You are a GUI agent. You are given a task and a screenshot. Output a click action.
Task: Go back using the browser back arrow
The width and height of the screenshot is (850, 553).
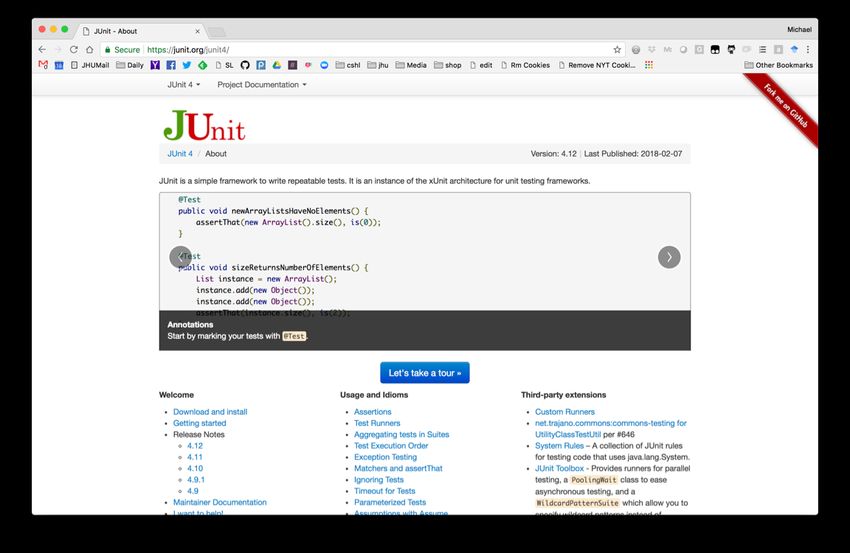pos(42,49)
